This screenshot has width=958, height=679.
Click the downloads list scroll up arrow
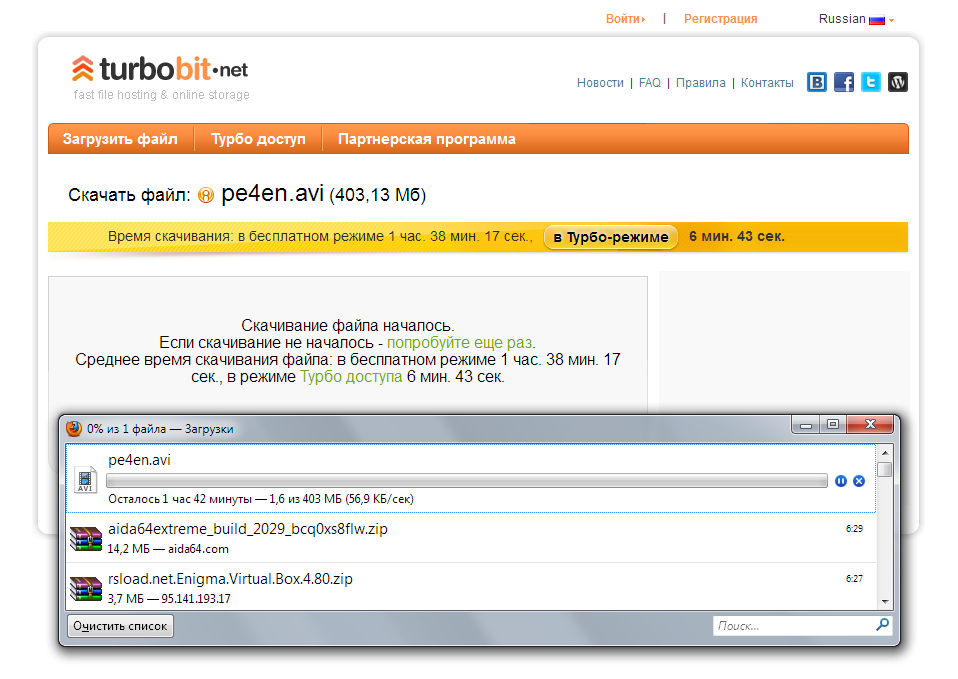point(884,453)
